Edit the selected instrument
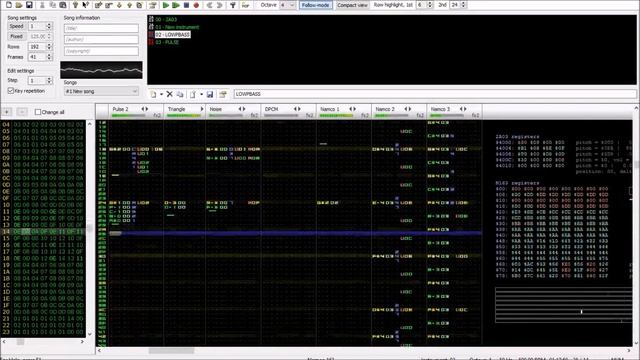640x360 pixels. click(x=223, y=94)
